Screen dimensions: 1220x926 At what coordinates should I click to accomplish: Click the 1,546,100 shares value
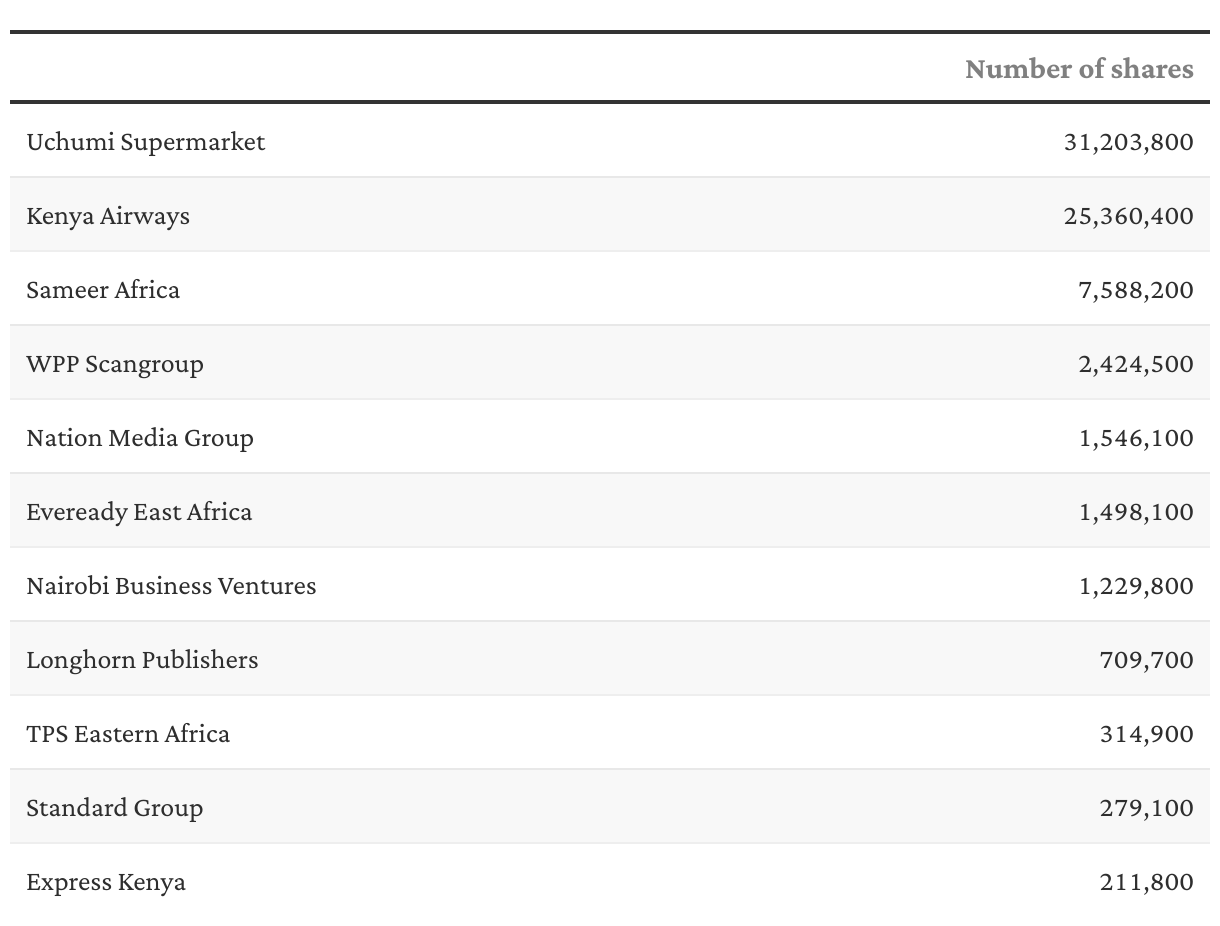[1135, 437]
